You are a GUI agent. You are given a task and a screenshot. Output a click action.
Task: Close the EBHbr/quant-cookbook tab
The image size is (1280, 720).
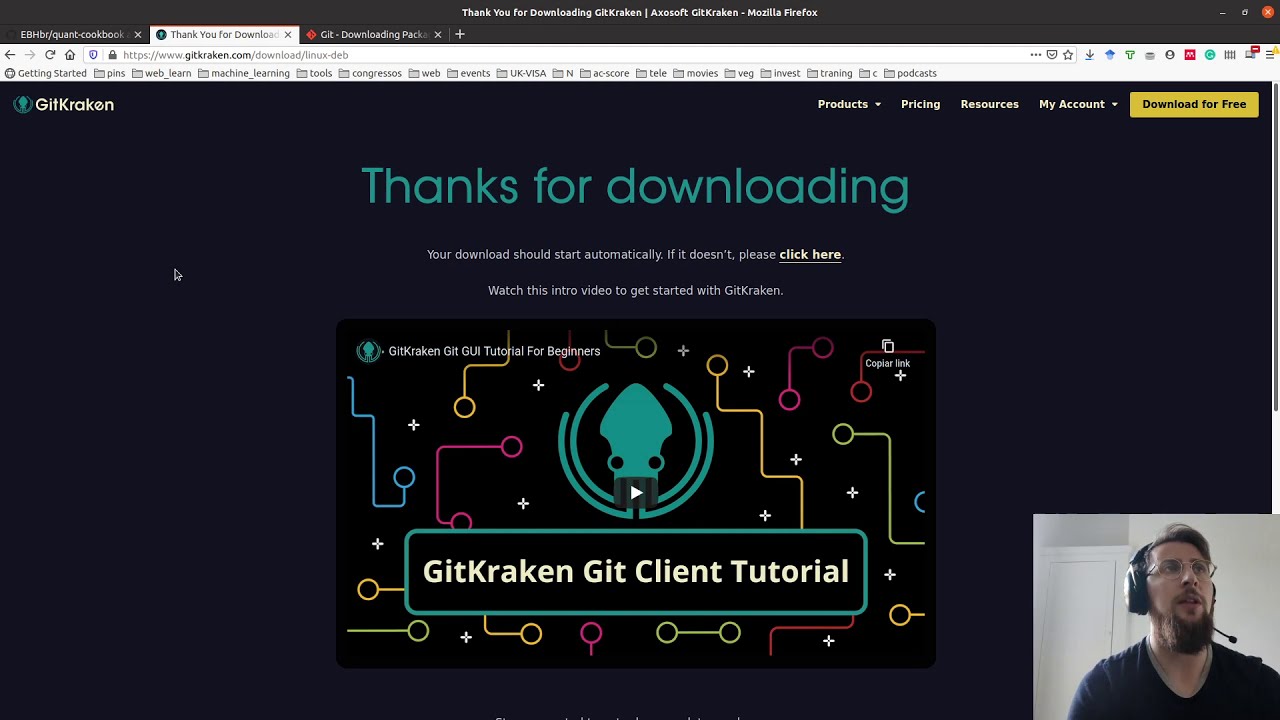(138, 34)
